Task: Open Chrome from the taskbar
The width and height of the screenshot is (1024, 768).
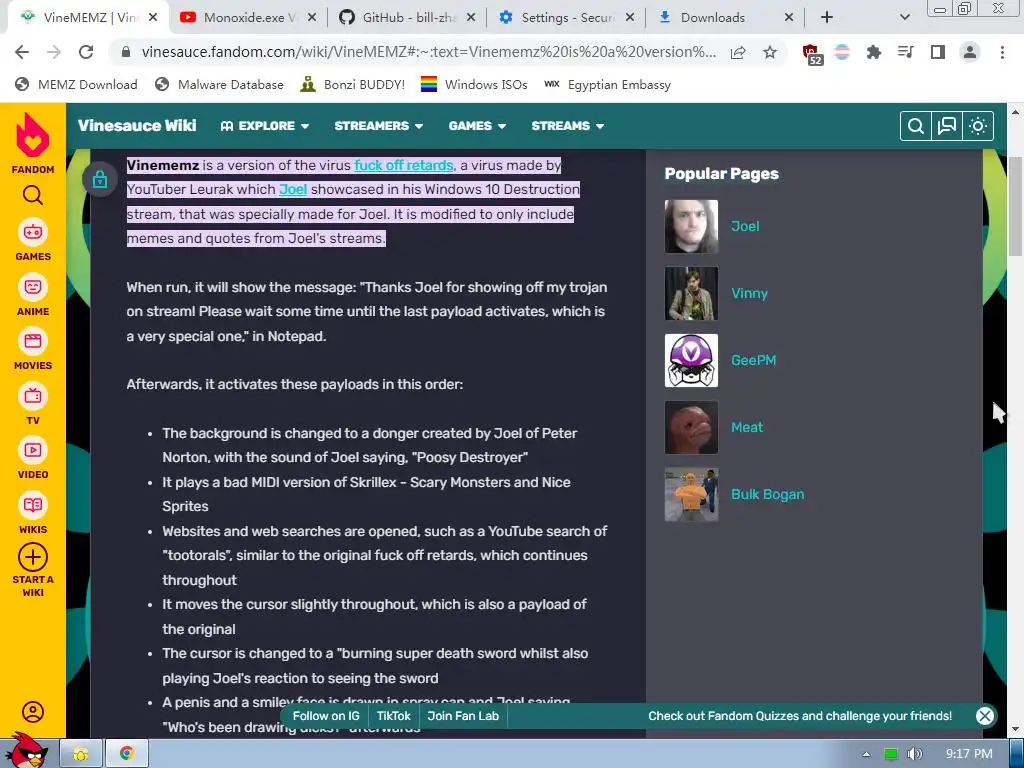Action: 127,754
